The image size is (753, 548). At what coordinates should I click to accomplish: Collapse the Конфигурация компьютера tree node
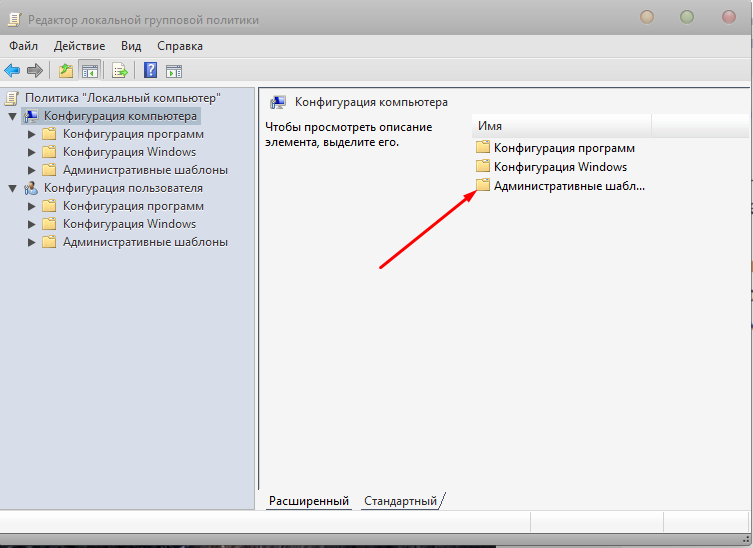(x=13, y=116)
